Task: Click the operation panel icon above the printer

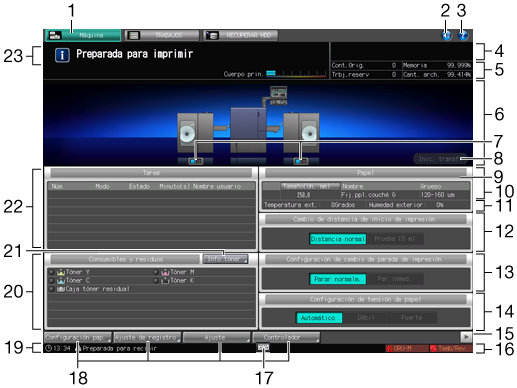Action: click(278, 95)
